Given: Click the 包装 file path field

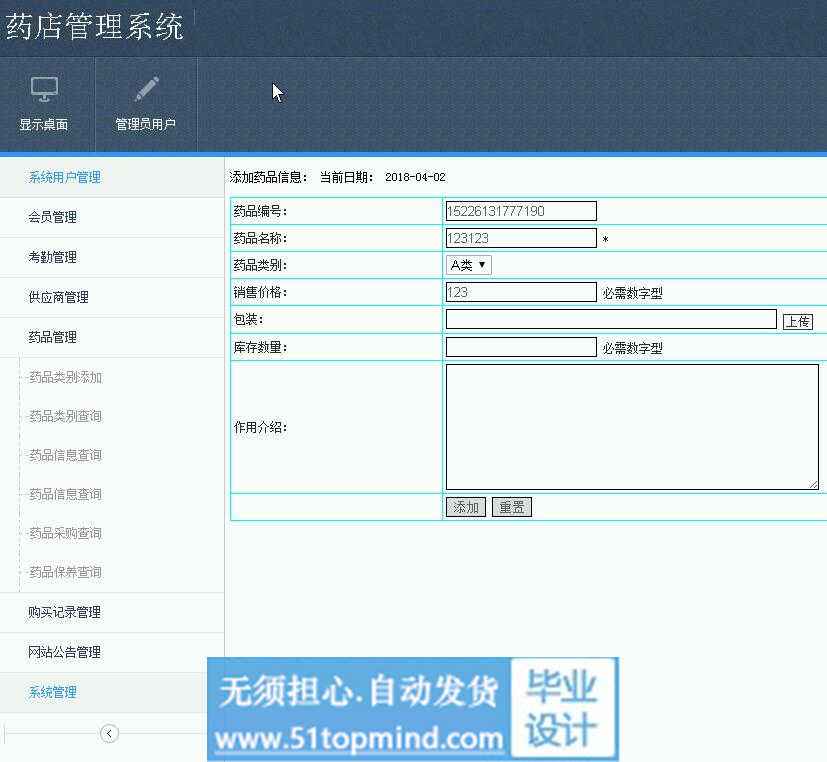Looking at the screenshot, I should pyautogui.click(x=611, y=319).
